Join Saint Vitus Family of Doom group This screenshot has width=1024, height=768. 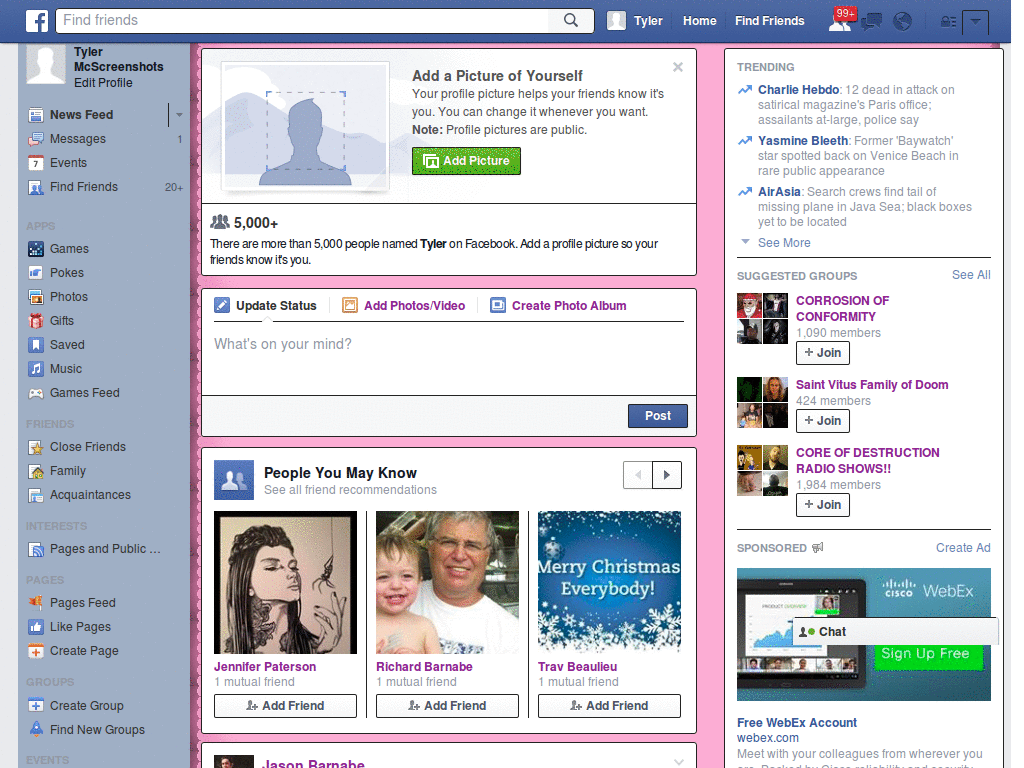point(823,421)
